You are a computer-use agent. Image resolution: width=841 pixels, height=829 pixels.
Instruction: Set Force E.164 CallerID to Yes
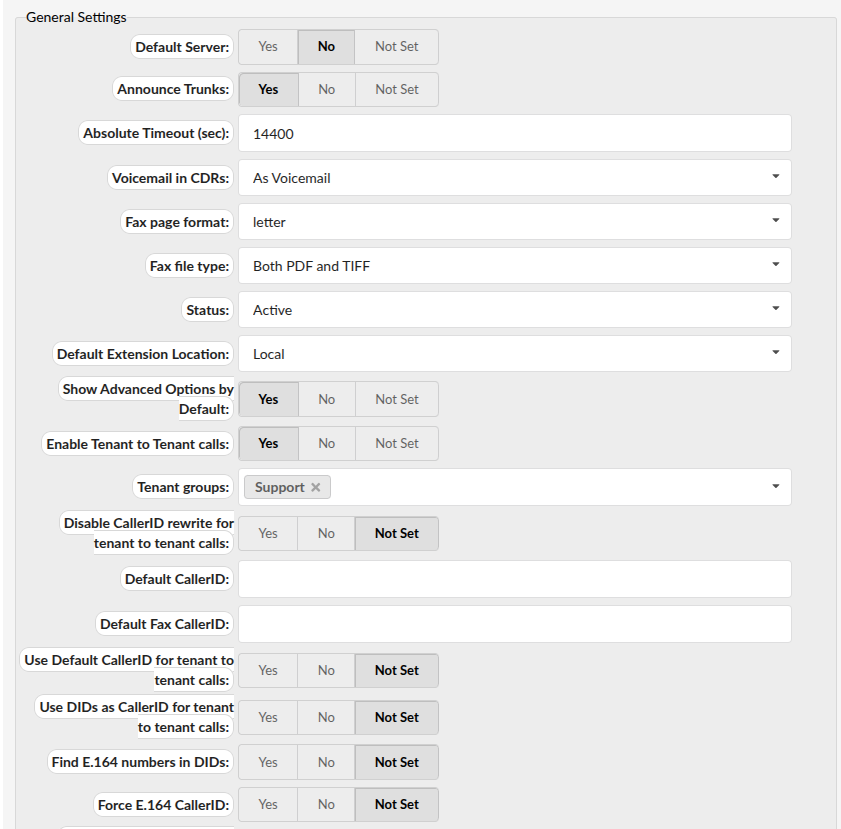point(268,804)
